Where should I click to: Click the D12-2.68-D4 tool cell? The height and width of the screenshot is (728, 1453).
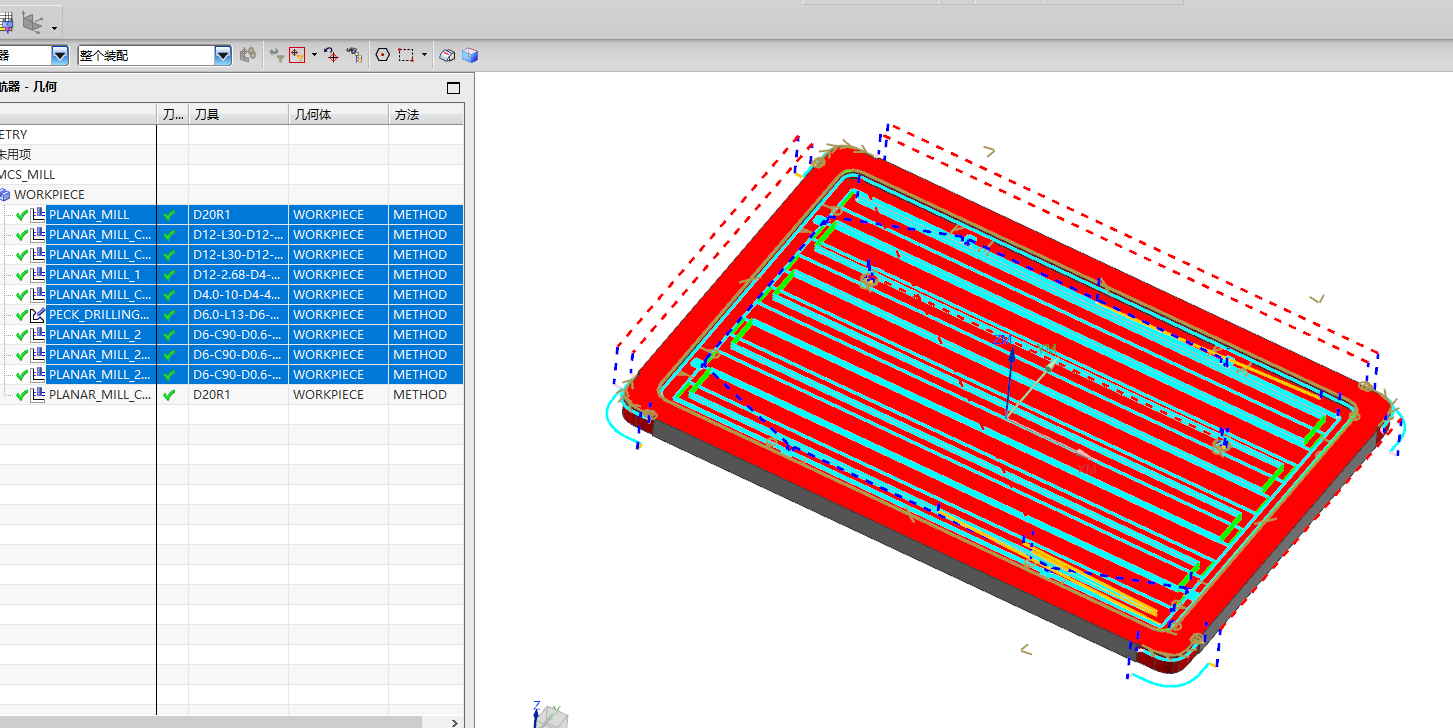tap(238, 275)
